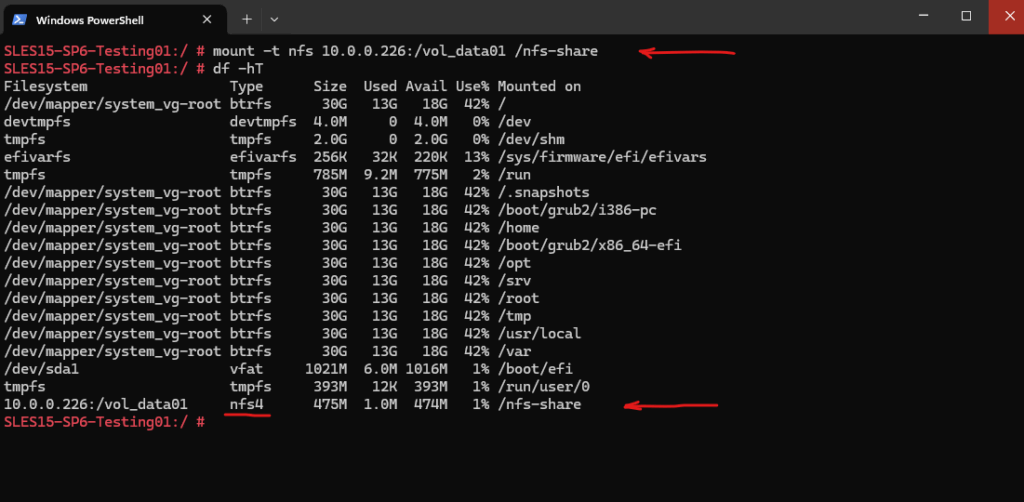
Task: Click the 10.0.0.226:/vol_data01 filesystem entry in df output
Action: tap(95, 405)
